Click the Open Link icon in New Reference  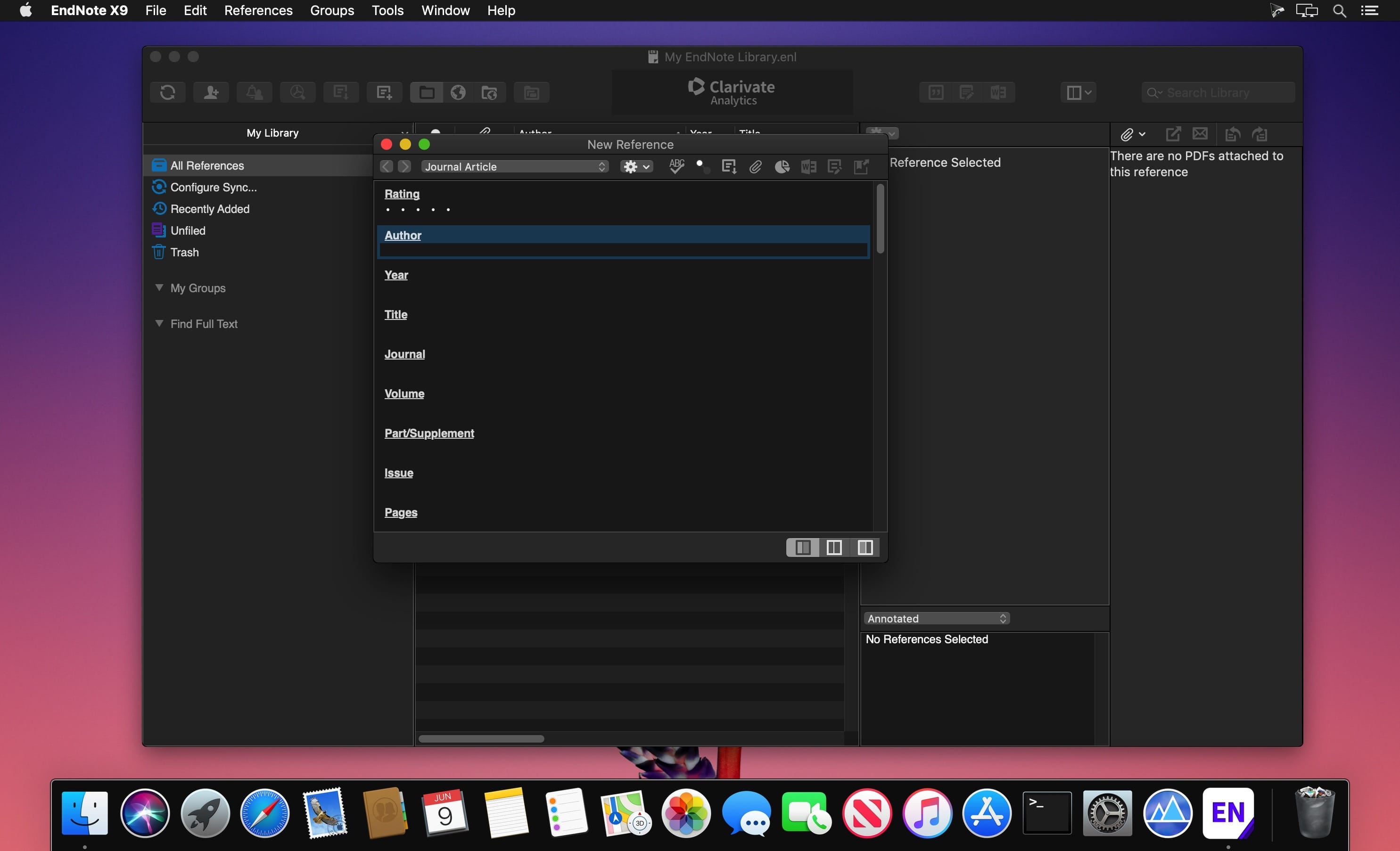tap(861, 166)
